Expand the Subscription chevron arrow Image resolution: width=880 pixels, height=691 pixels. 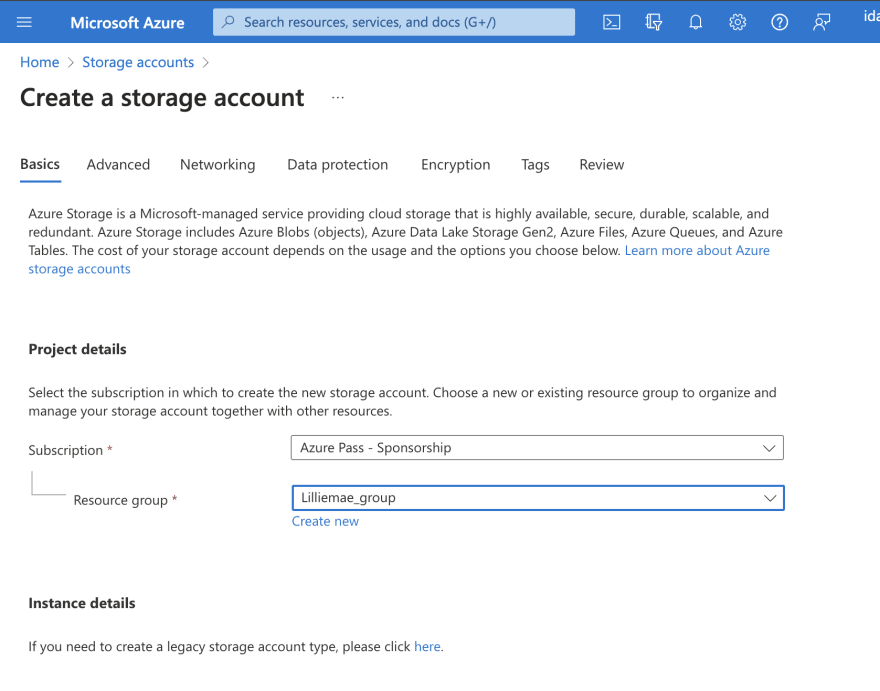(769, 448)
